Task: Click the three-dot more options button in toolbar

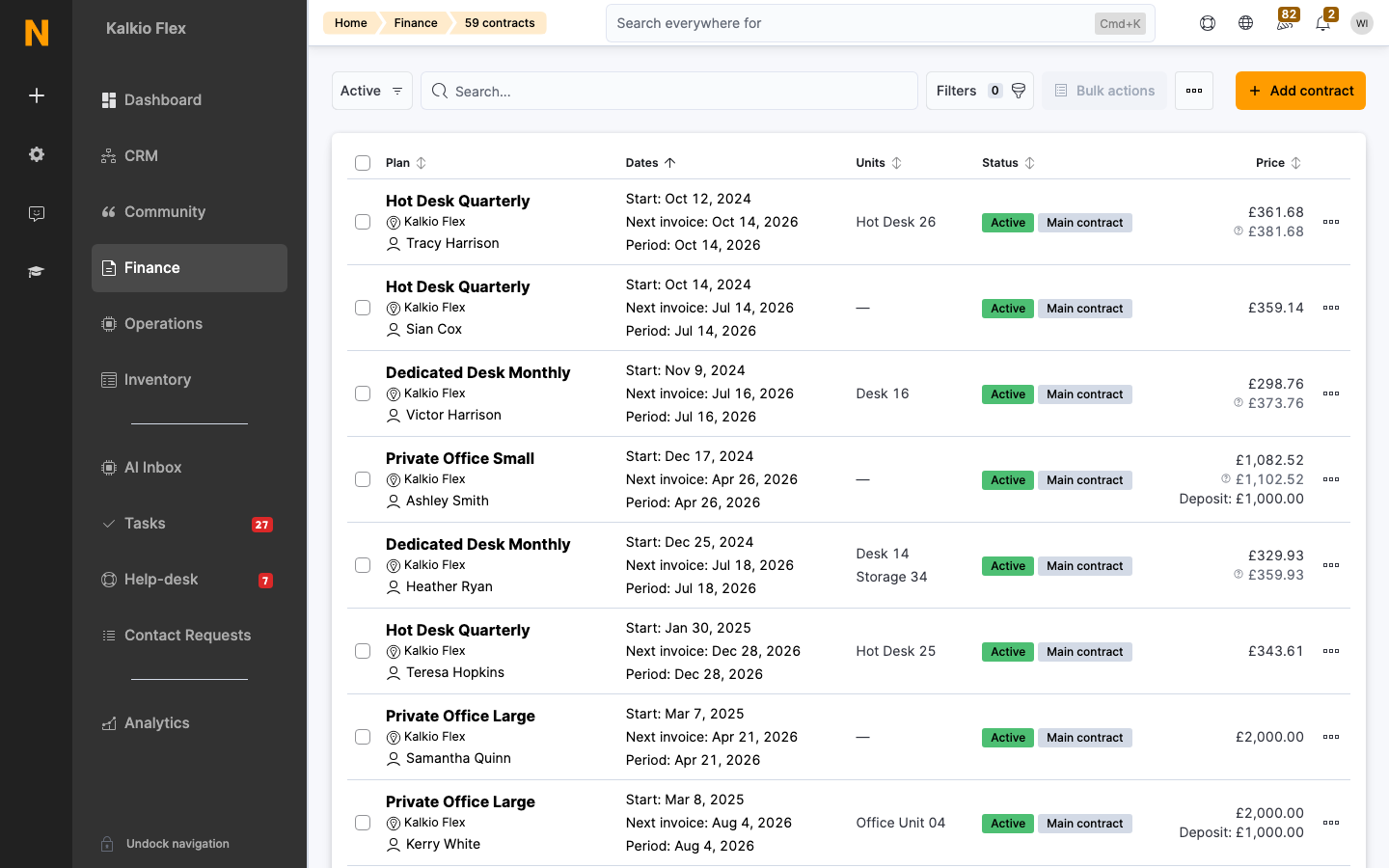Action: pyautogui.click(x=1194, y=91)
